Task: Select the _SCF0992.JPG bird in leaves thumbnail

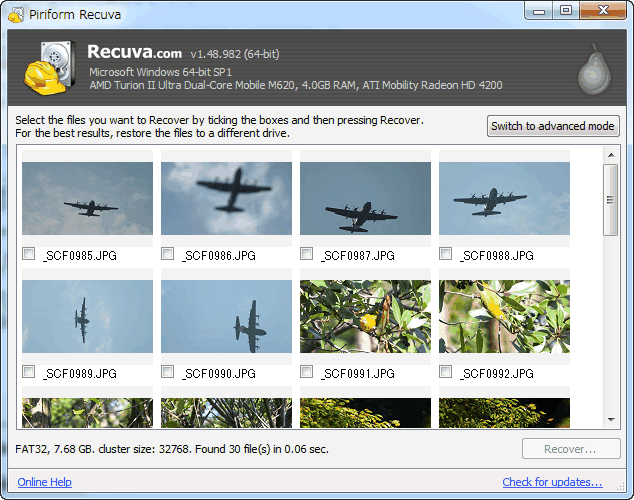Action: [505, 316]
